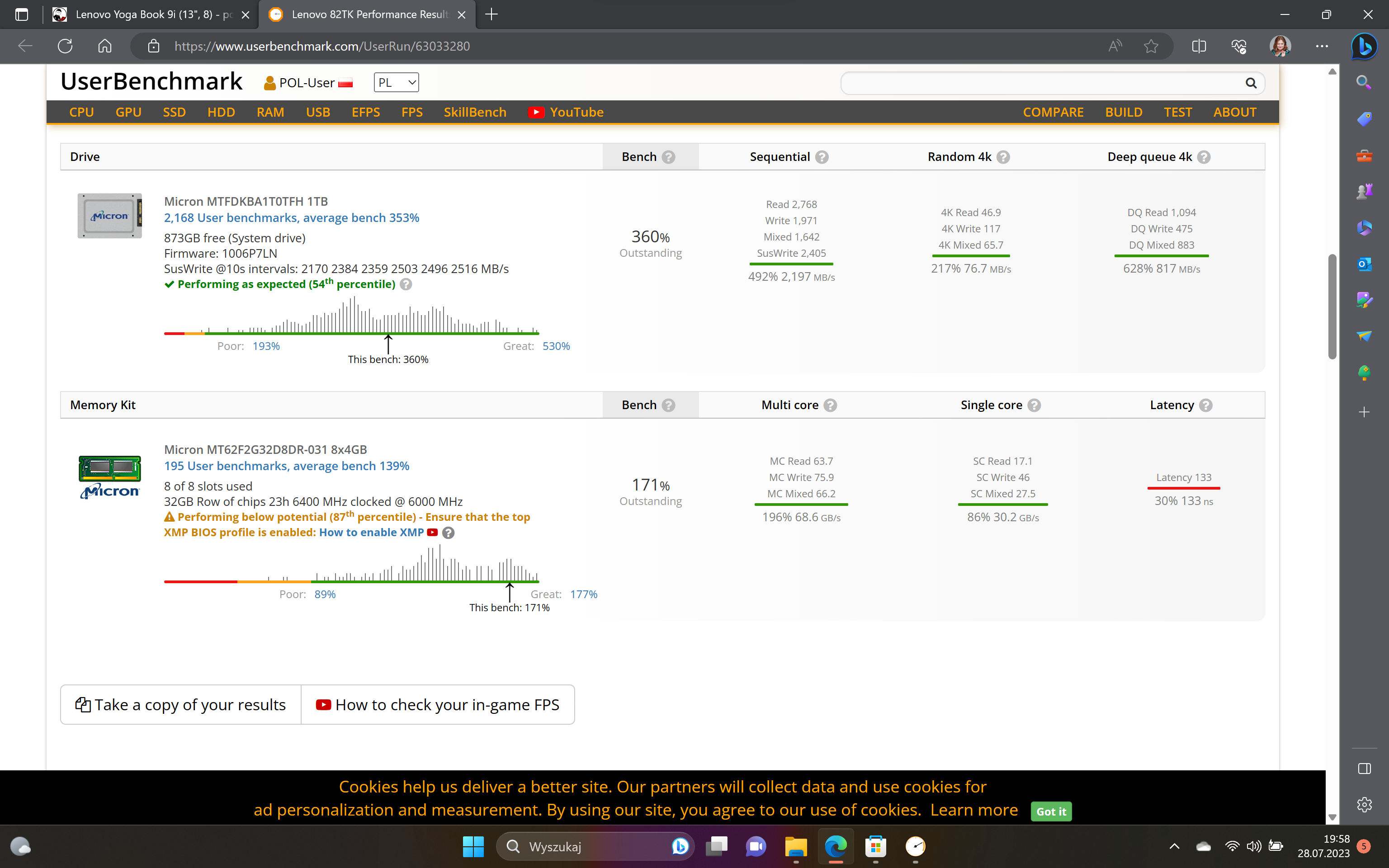Toggle the read aloud icon in address bar

tap(1115, 46)
